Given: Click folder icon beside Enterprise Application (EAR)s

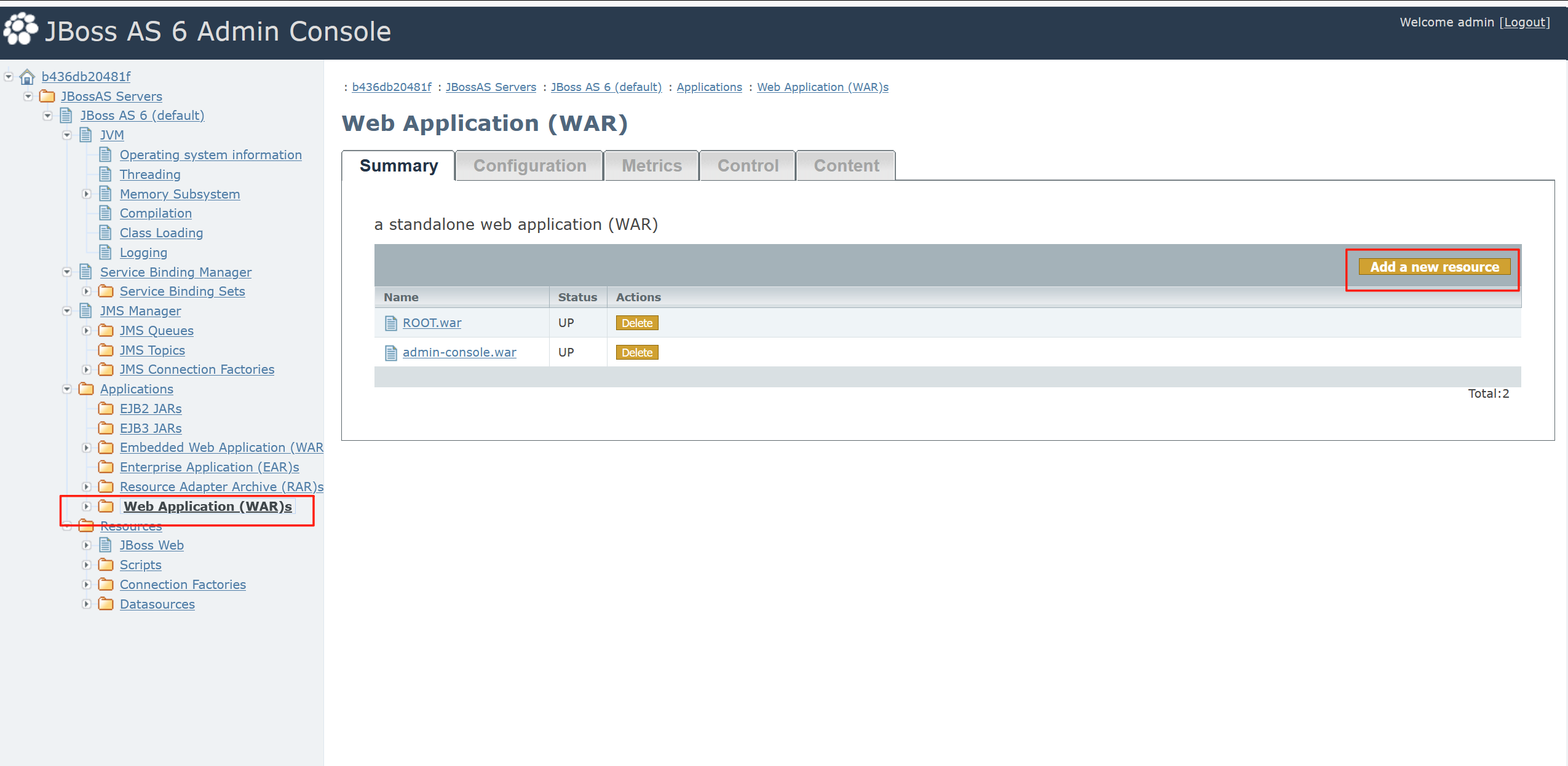Looking at the screenshot, I should click(x=106, y=467).
